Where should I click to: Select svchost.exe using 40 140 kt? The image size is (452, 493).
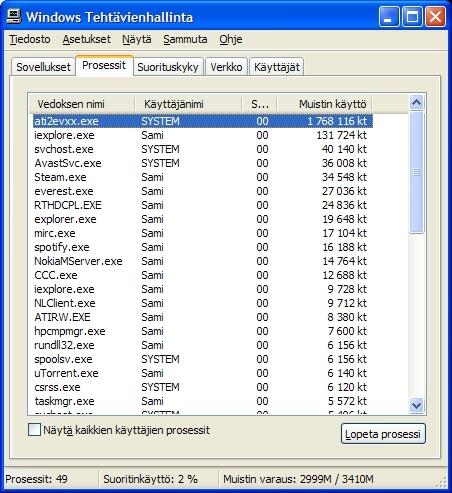[203, 149]
